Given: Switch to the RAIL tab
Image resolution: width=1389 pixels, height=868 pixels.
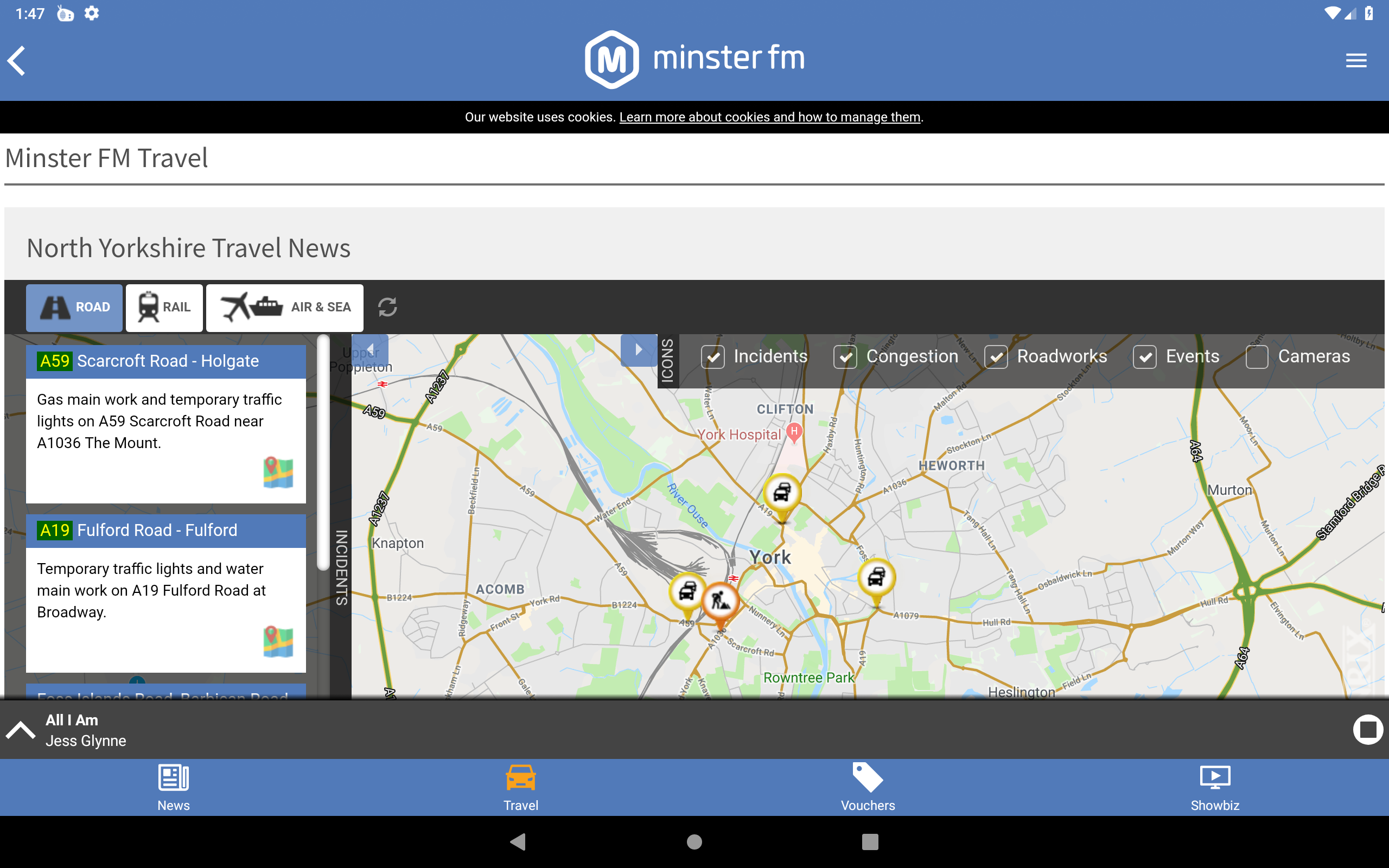Looking at the screenshot, I should click(164, 307).
